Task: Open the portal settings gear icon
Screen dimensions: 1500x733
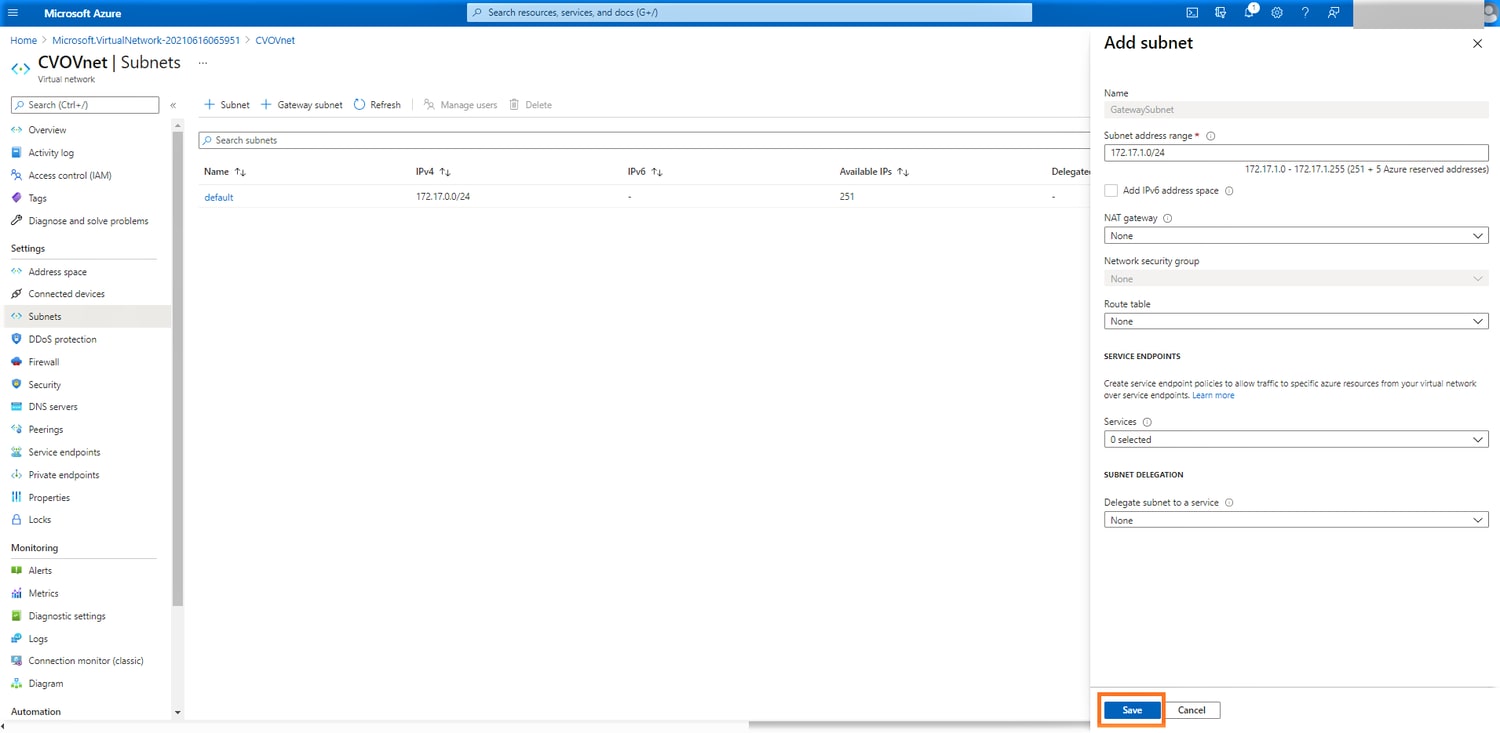Action: point(1277,13)
